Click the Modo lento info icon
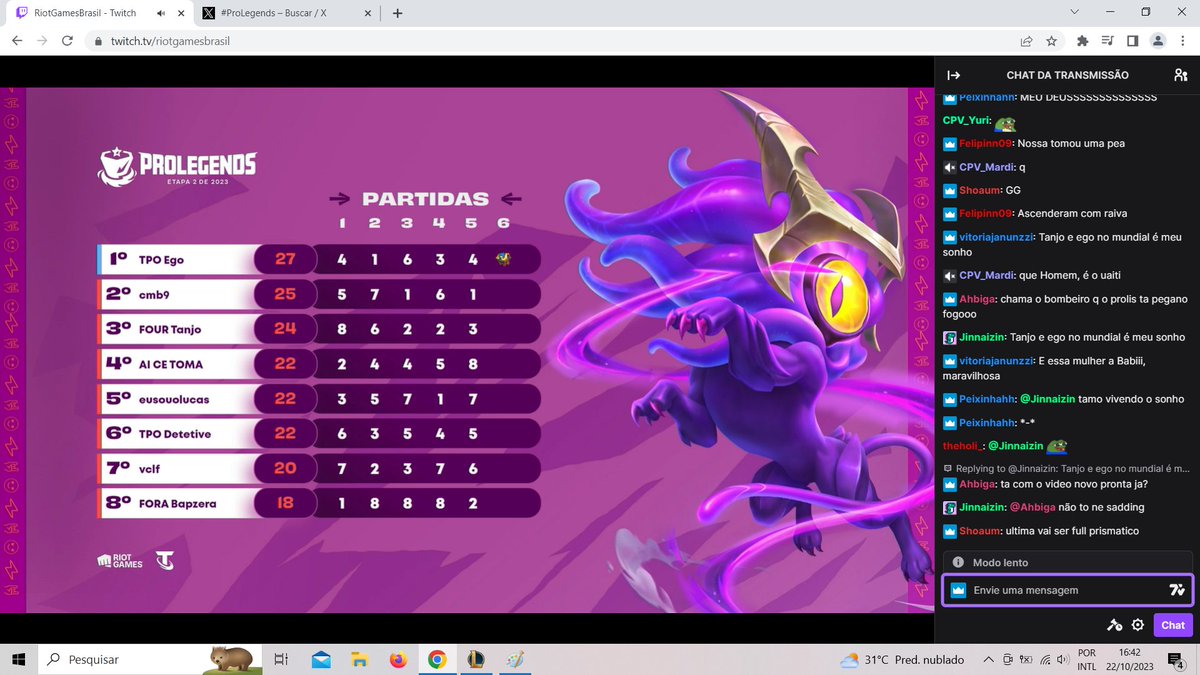This screenshot has height=675, width=1200. pos(958,563)
